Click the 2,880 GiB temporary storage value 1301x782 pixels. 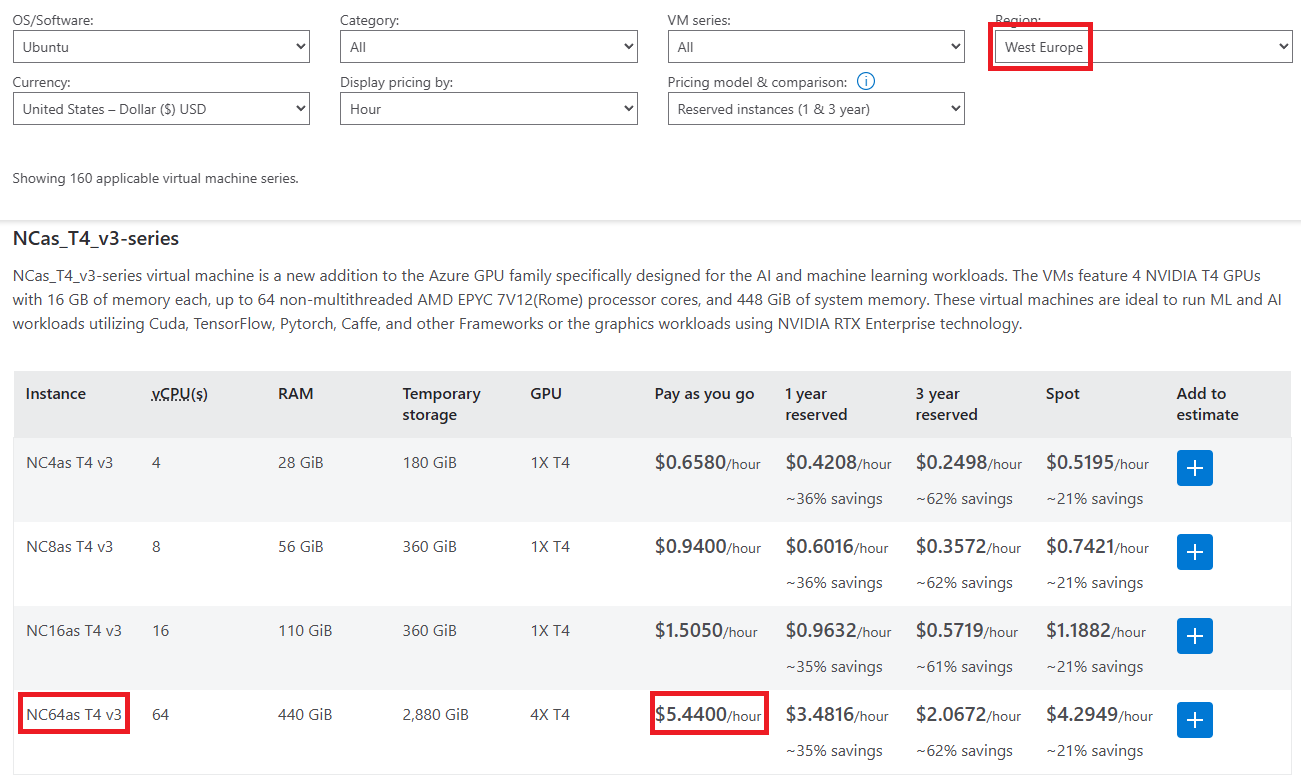click(436, 715)
